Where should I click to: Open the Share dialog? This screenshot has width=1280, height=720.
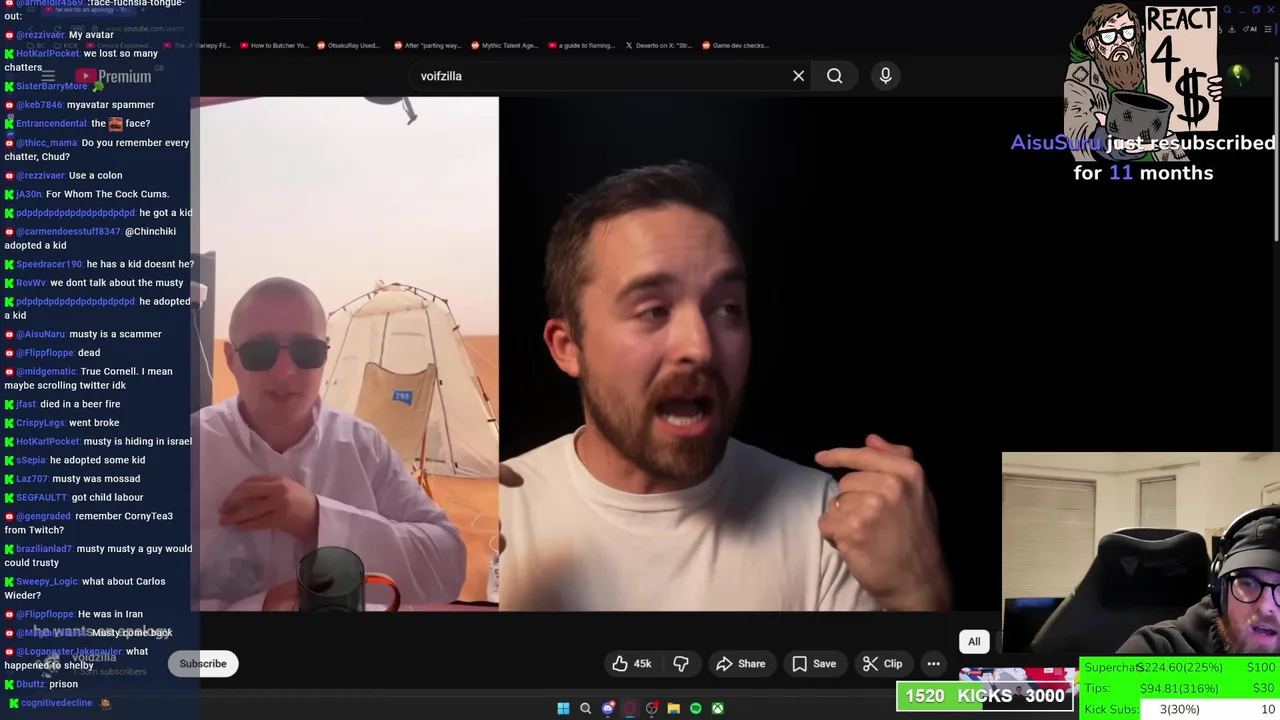click(740, 663)
